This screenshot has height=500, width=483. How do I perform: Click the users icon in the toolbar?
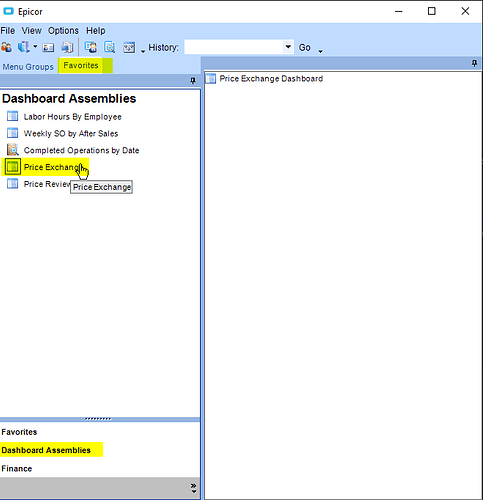(6, 48)
